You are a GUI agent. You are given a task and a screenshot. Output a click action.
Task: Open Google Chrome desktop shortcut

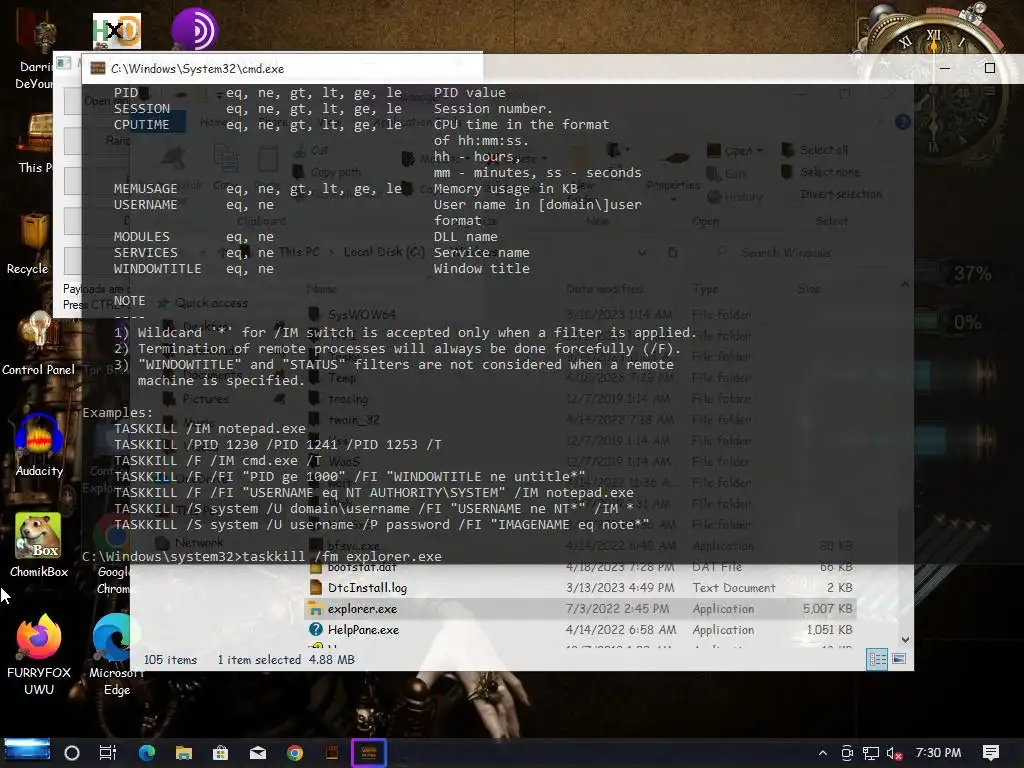click(x=114, y=555)
